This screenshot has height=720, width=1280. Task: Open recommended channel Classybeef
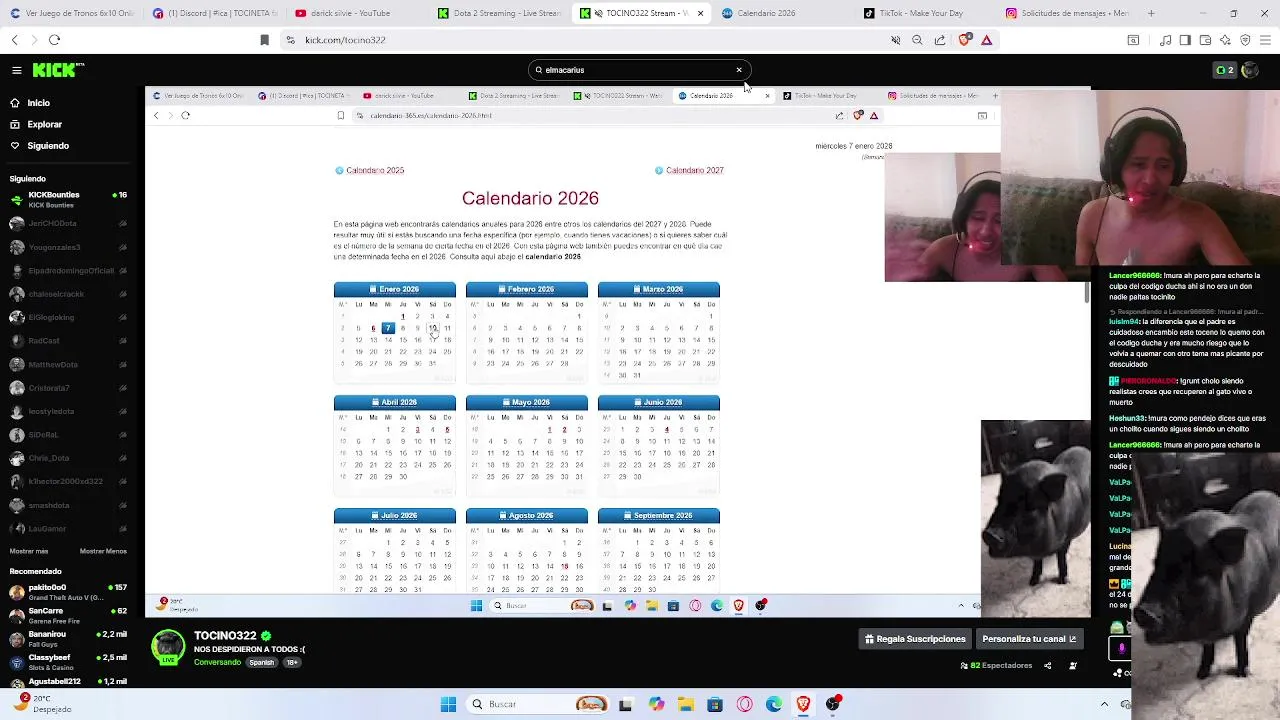[x=68, y=662]
